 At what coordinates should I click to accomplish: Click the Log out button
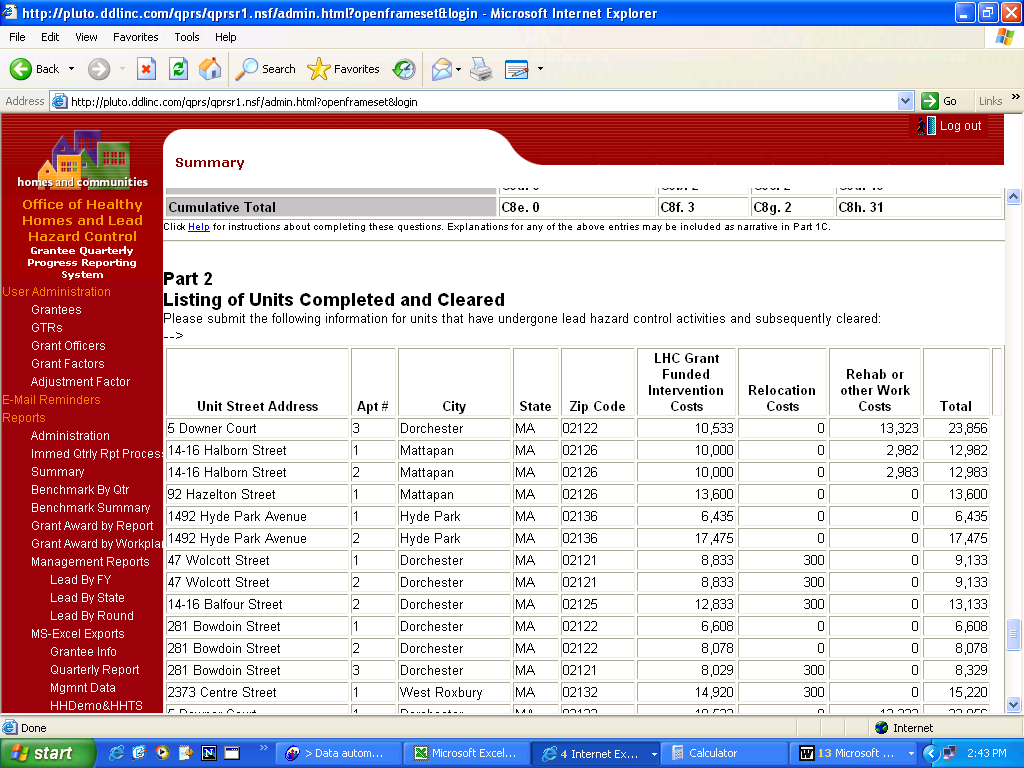[950, 126]
